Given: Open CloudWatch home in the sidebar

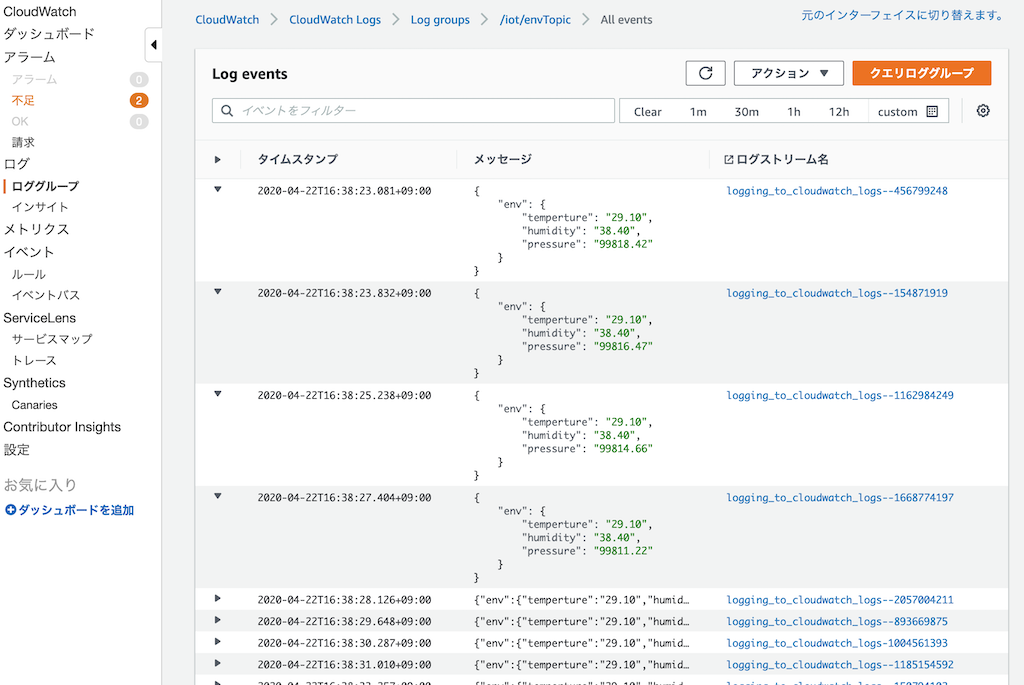Looking at the screenshot, I should (x=40, y=12).
